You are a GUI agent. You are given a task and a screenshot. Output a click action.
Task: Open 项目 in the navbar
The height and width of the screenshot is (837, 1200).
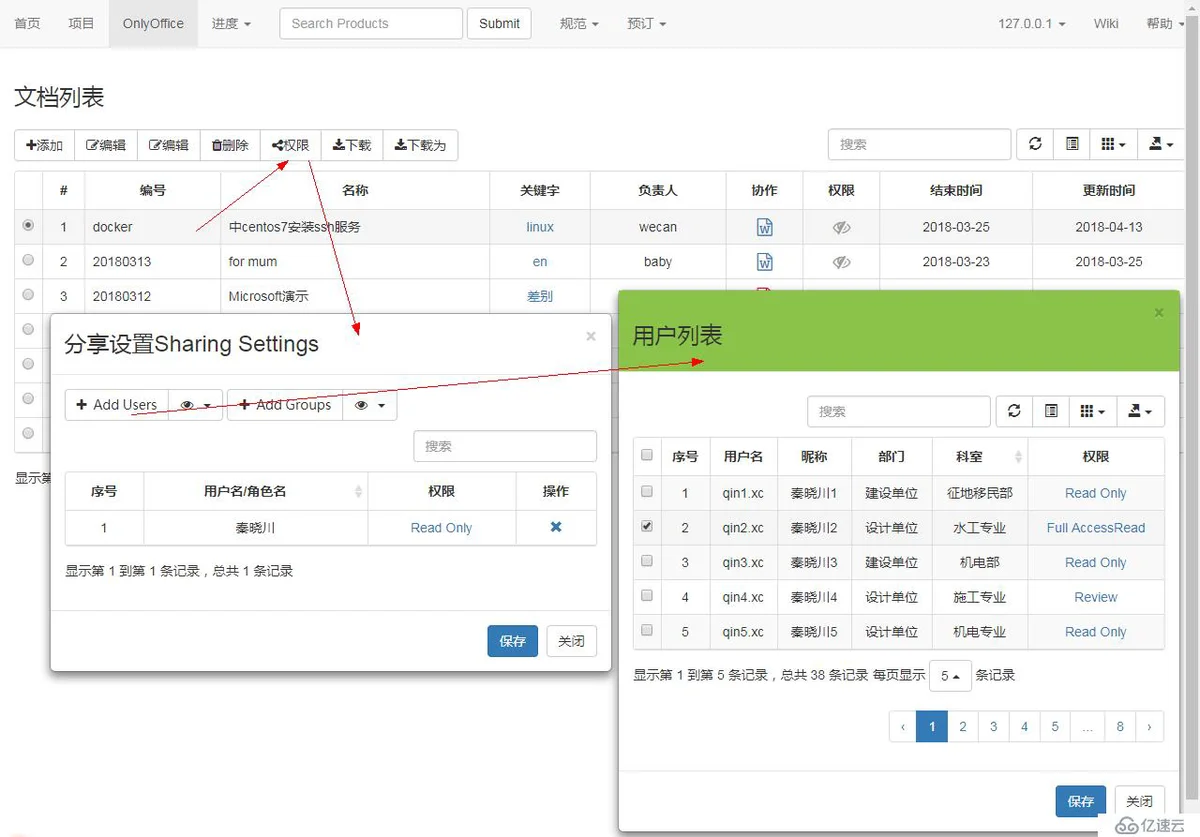coord(81,23)
